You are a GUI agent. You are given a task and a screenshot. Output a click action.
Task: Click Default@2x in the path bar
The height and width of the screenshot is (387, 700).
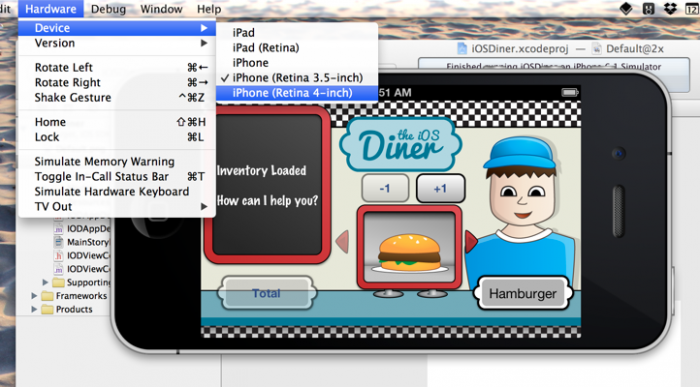635,49
